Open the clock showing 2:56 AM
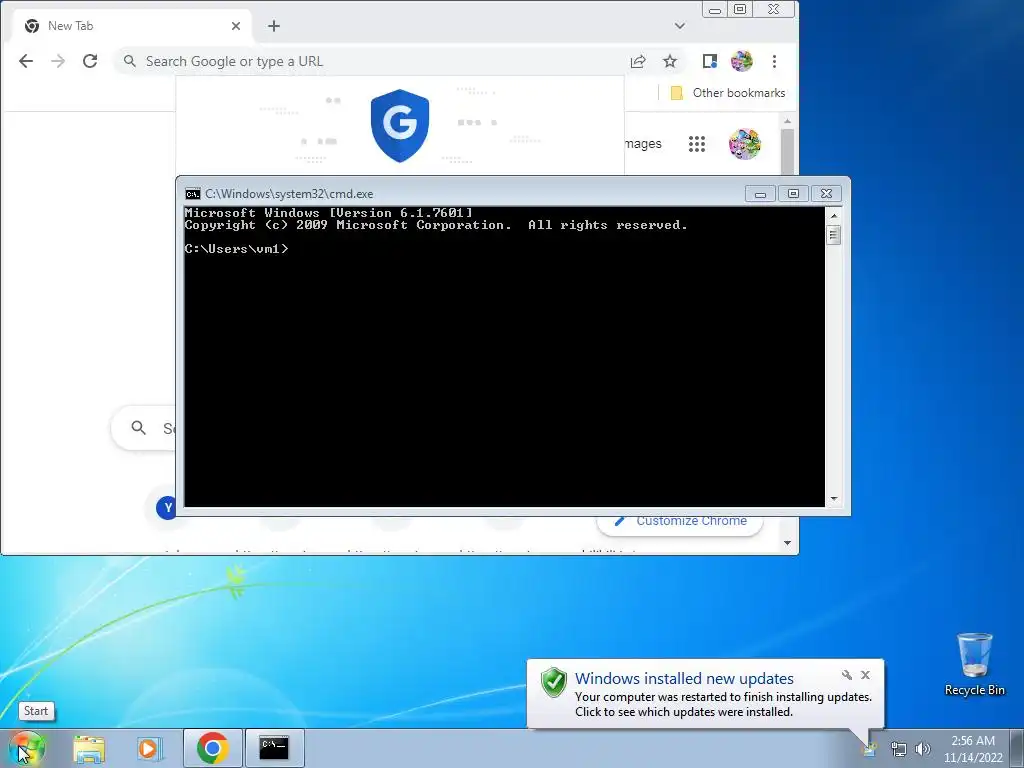Screen dimensions: 1024x768 (x=973, y=748)
